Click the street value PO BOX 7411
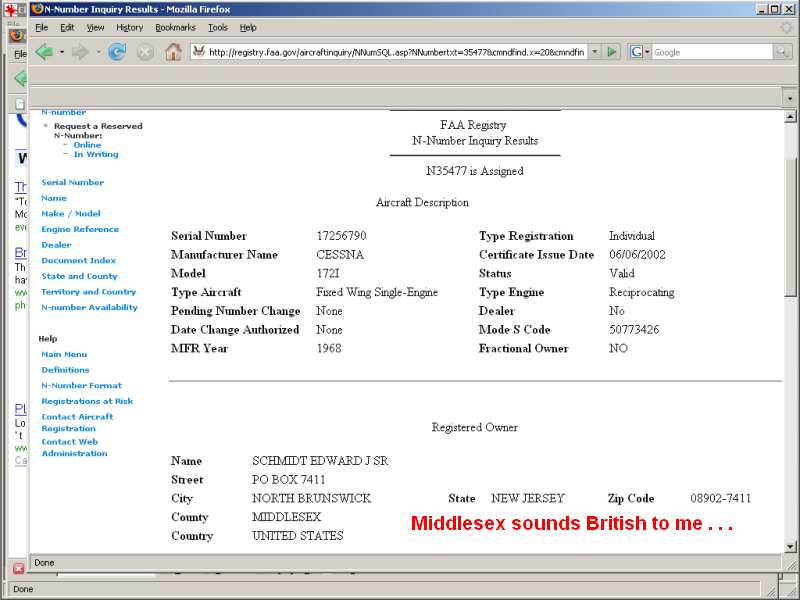Image resolution: width=800 pixels, height=600 pixels. pyautogui.click(x=288, y=480)
